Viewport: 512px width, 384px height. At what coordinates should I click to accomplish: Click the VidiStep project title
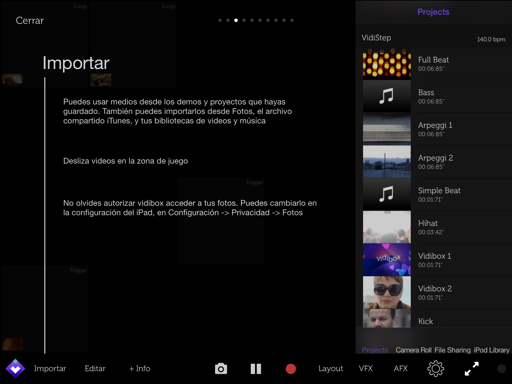376,38
